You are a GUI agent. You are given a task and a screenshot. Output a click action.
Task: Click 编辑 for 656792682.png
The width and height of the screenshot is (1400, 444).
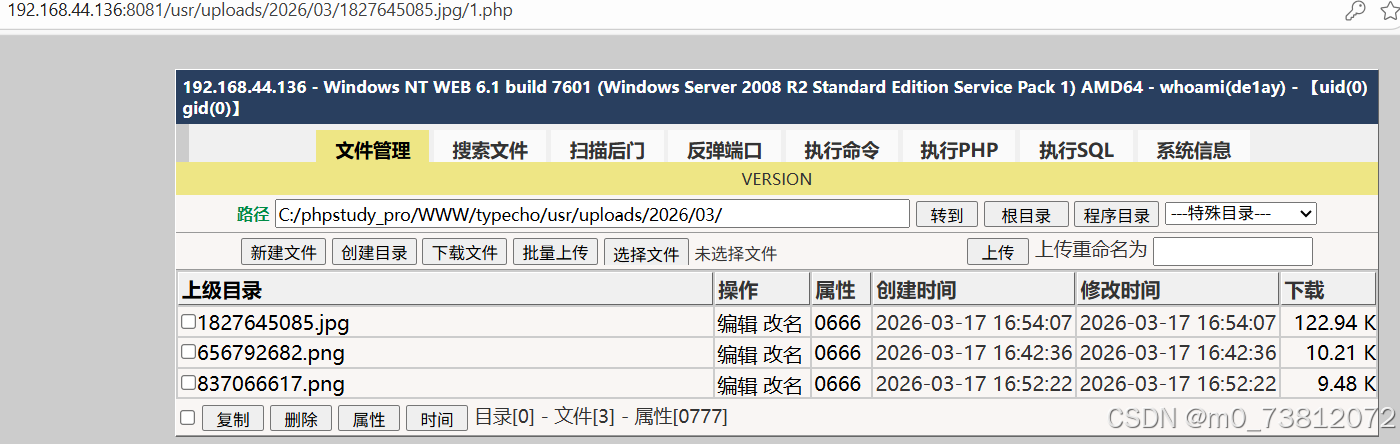click(x=738, y=353)
